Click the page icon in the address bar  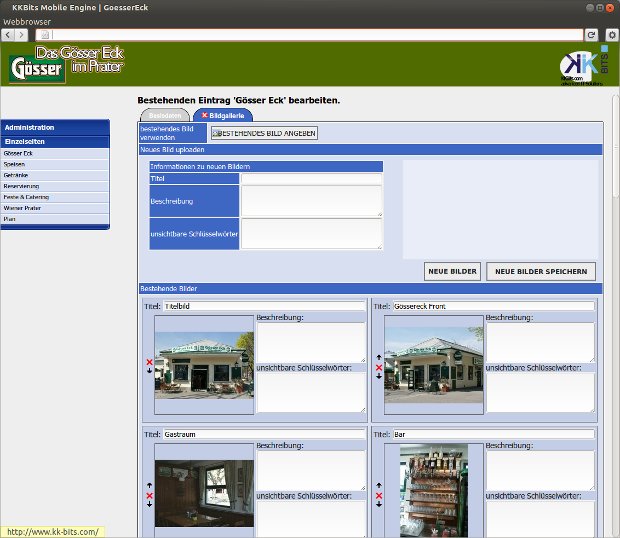click(45, 35)
